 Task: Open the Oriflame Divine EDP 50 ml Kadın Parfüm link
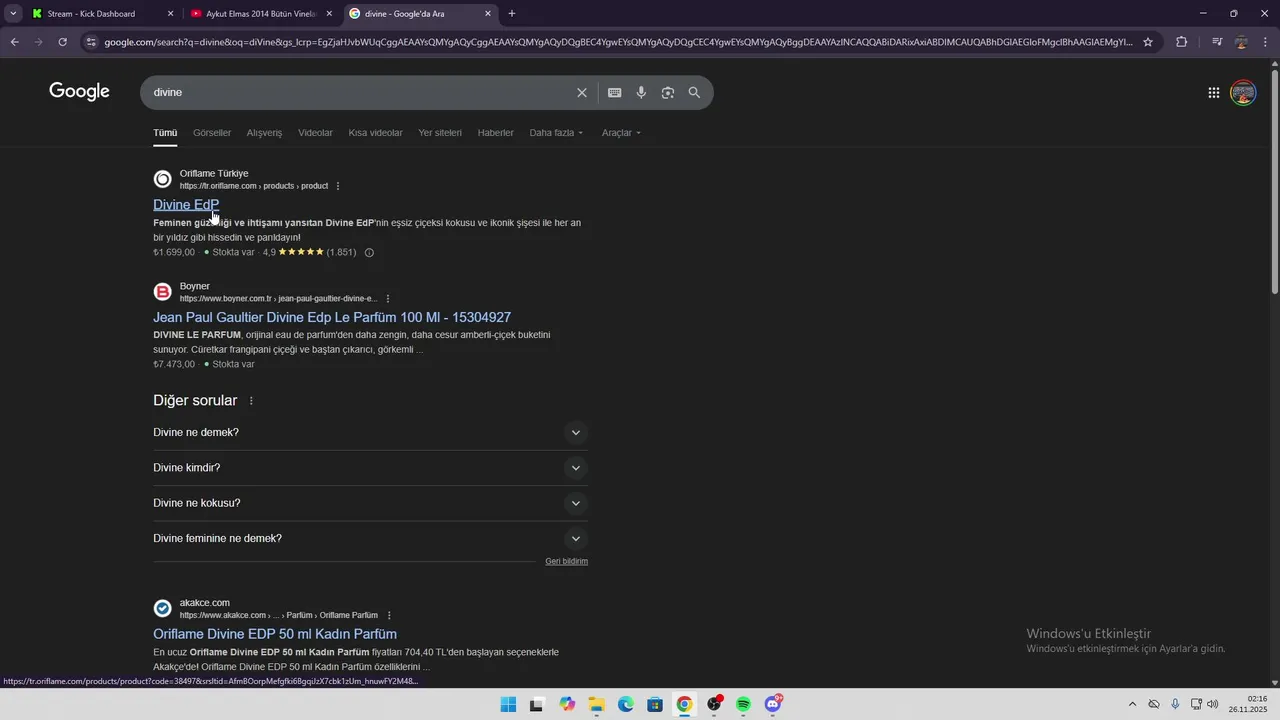(275, 634)
